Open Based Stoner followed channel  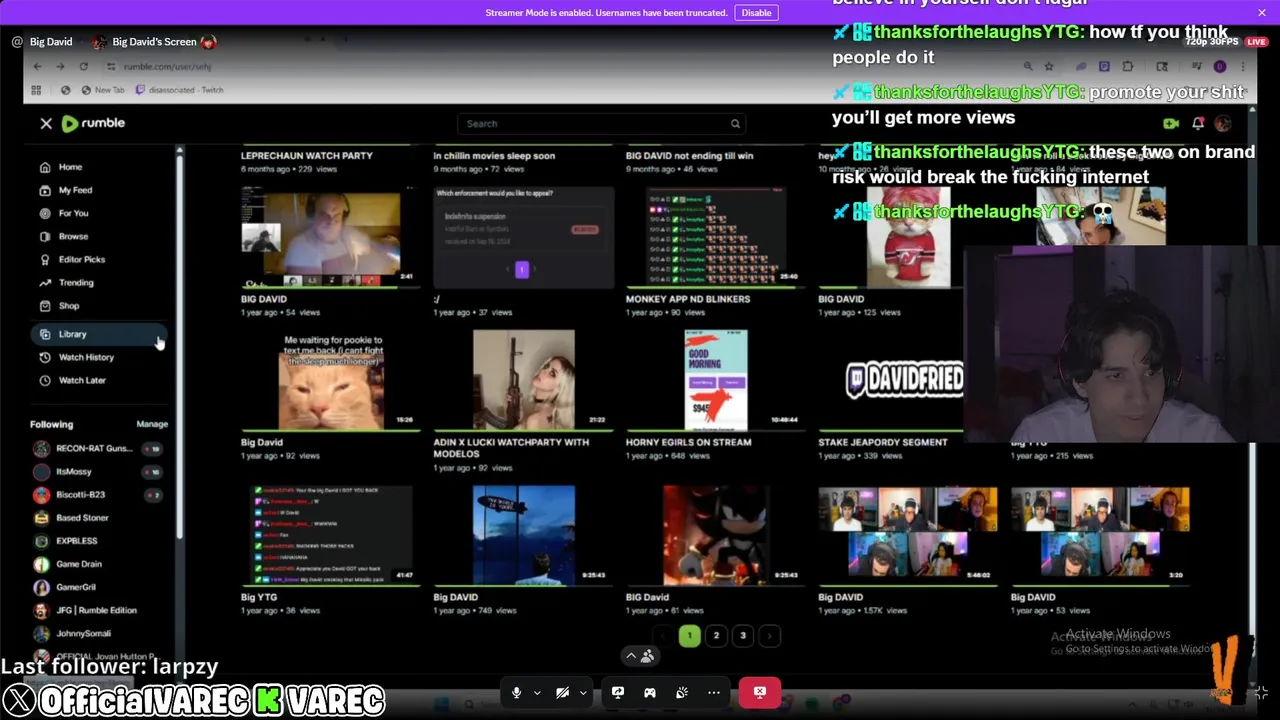click(x=82, y=518)
